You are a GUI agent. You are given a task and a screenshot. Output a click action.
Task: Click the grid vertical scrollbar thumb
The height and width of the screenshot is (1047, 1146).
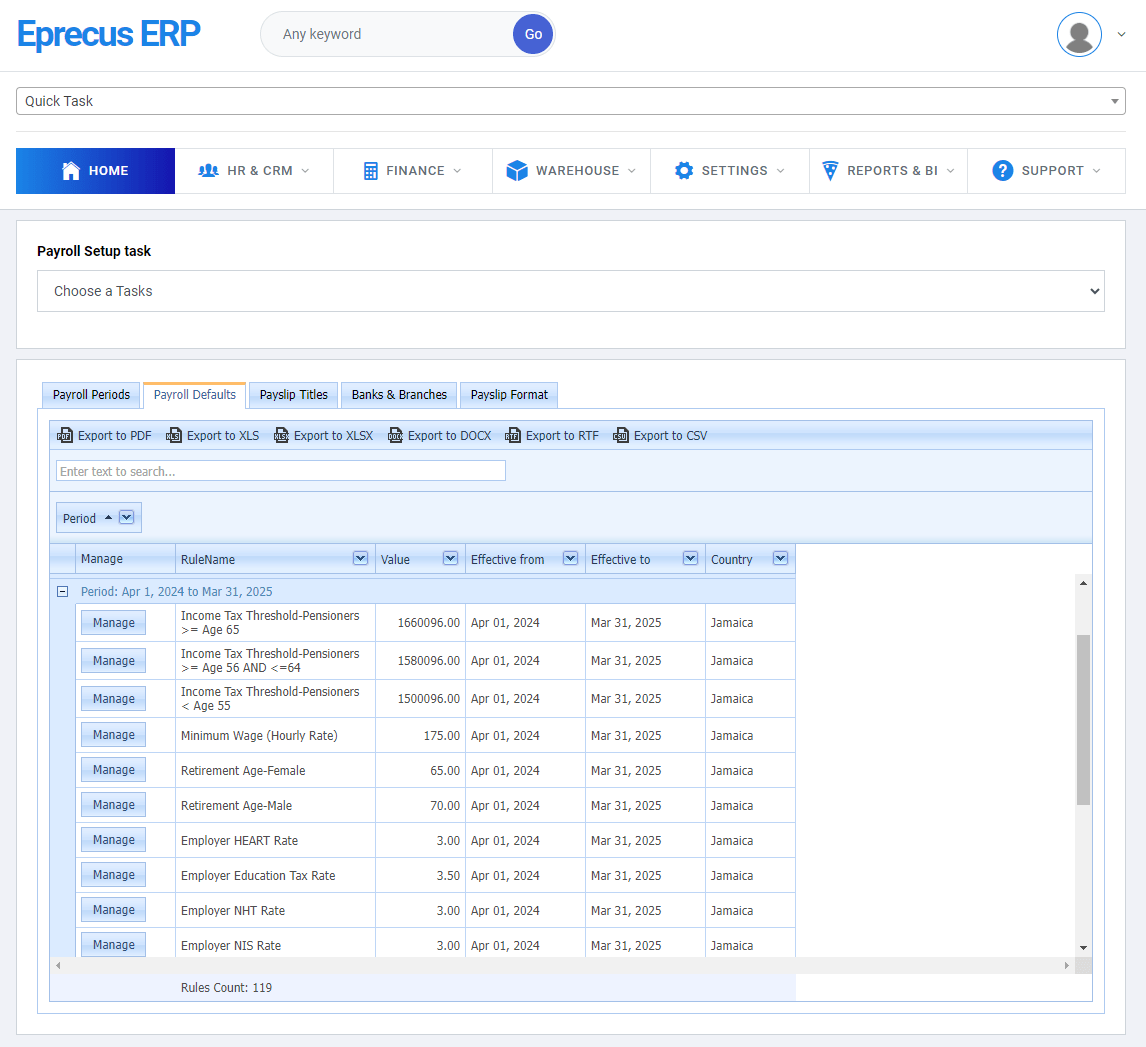pos(1083,720)
